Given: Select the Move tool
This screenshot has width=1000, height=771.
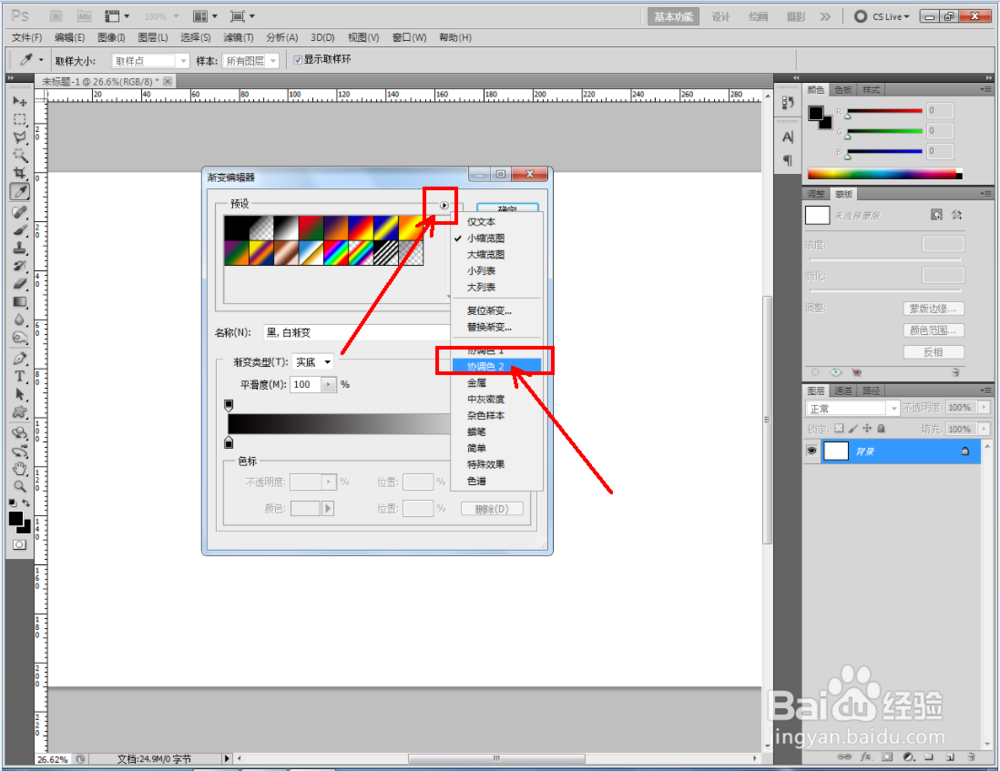Looking at the screenshot, I should [x=20, y=101].
